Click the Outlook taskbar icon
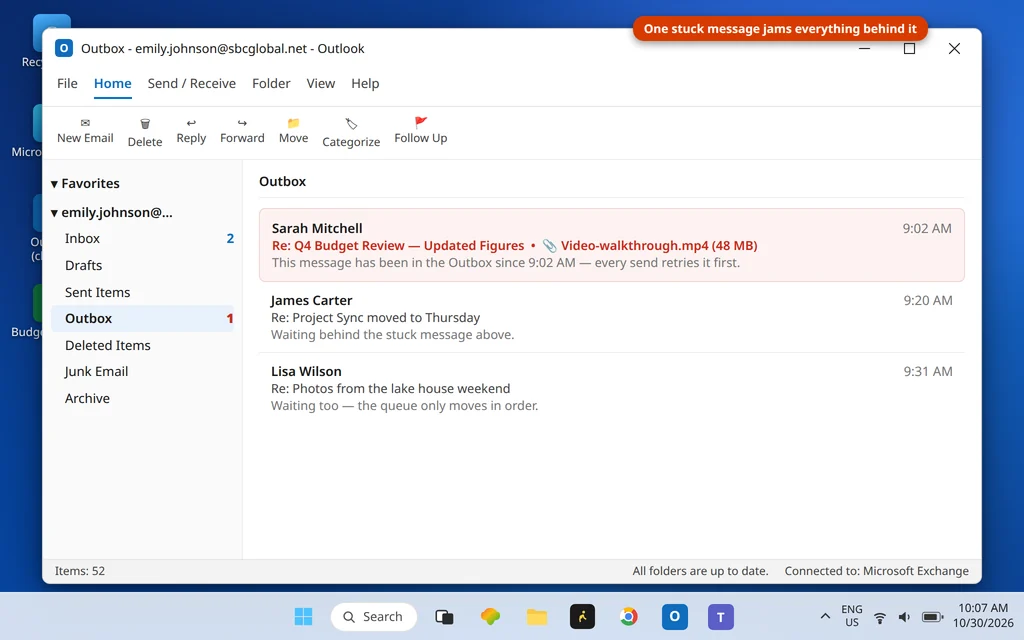Image resolution: width=1024 pixels, height=640 pixels. click(675, 616)
